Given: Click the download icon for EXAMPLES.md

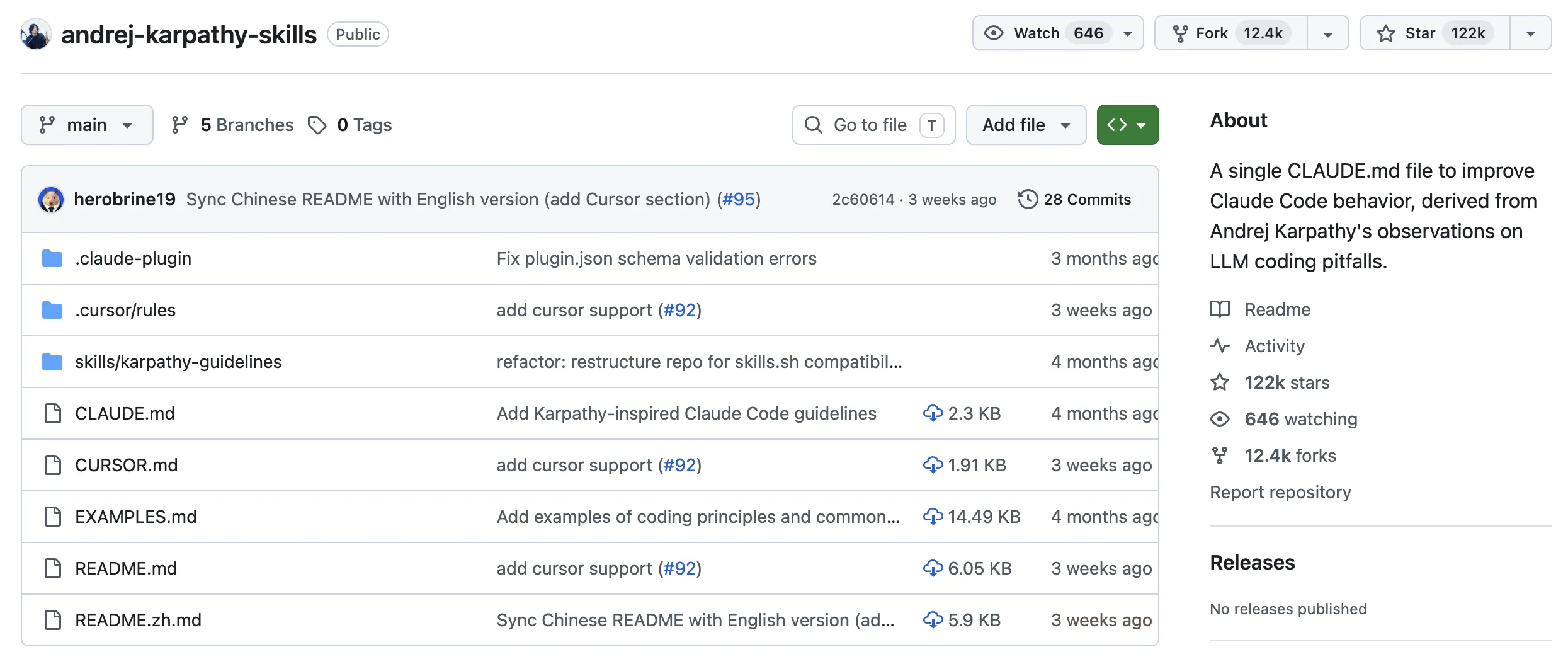Looking at the screenshot, I should tap(933, 517).
